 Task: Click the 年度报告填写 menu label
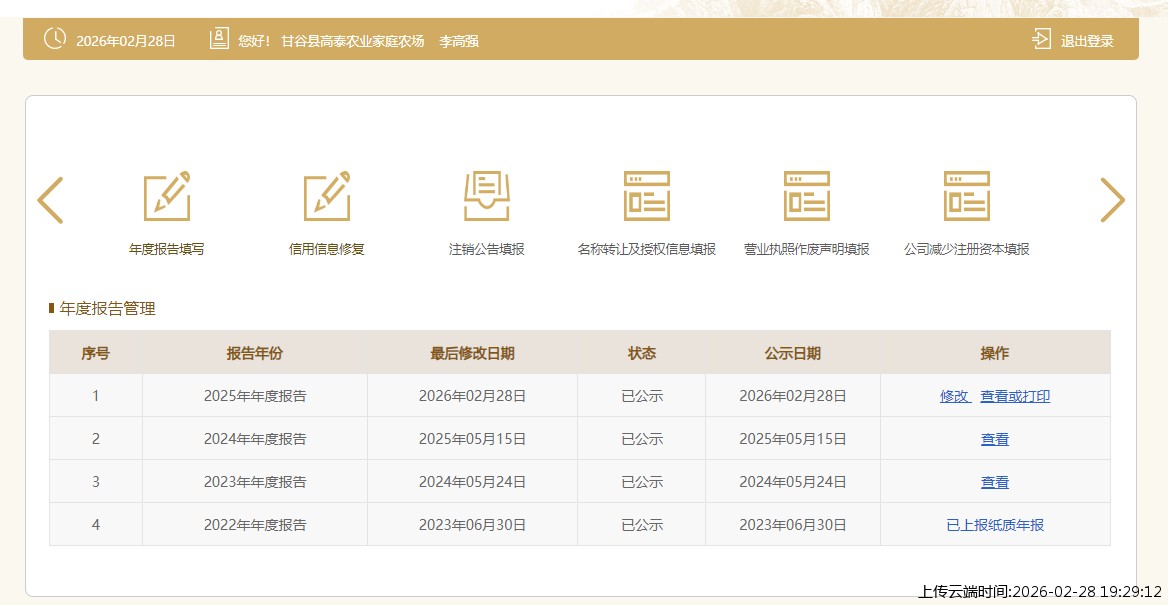click(x=167, y=249)
